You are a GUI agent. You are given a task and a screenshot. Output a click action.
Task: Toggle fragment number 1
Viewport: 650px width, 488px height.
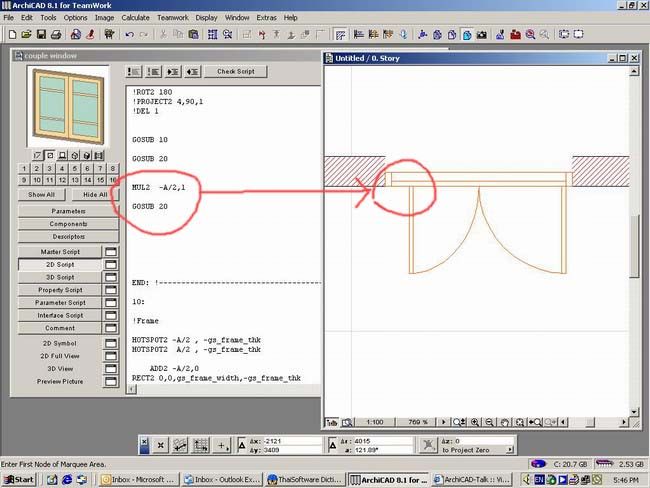(x=24, y=168)
